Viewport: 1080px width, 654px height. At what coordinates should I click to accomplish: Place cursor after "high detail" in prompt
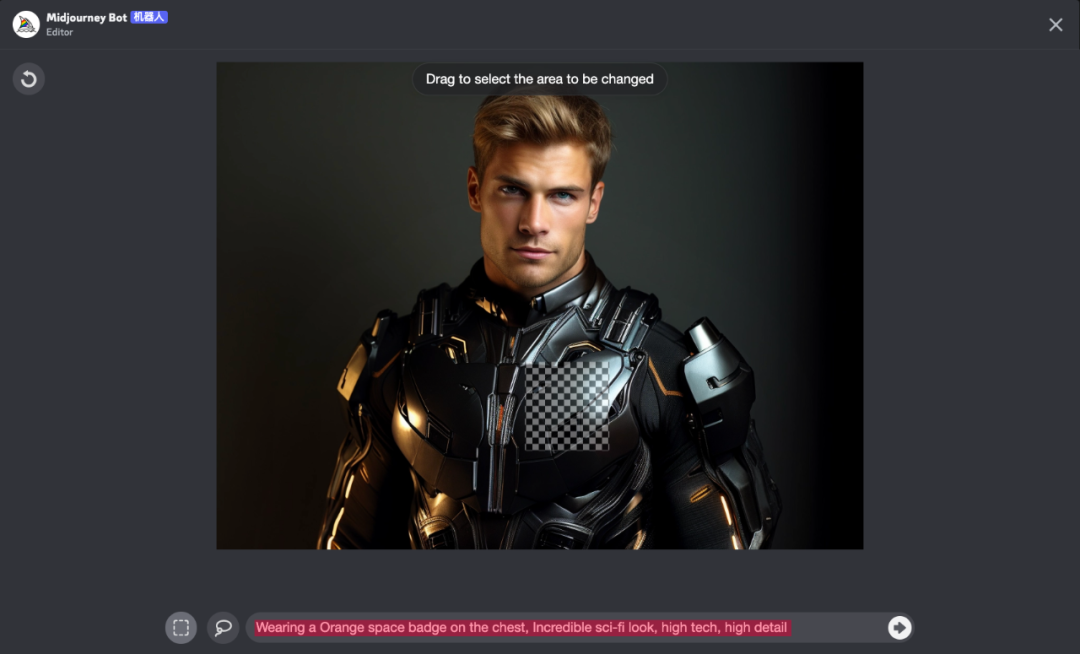(788, 628)
